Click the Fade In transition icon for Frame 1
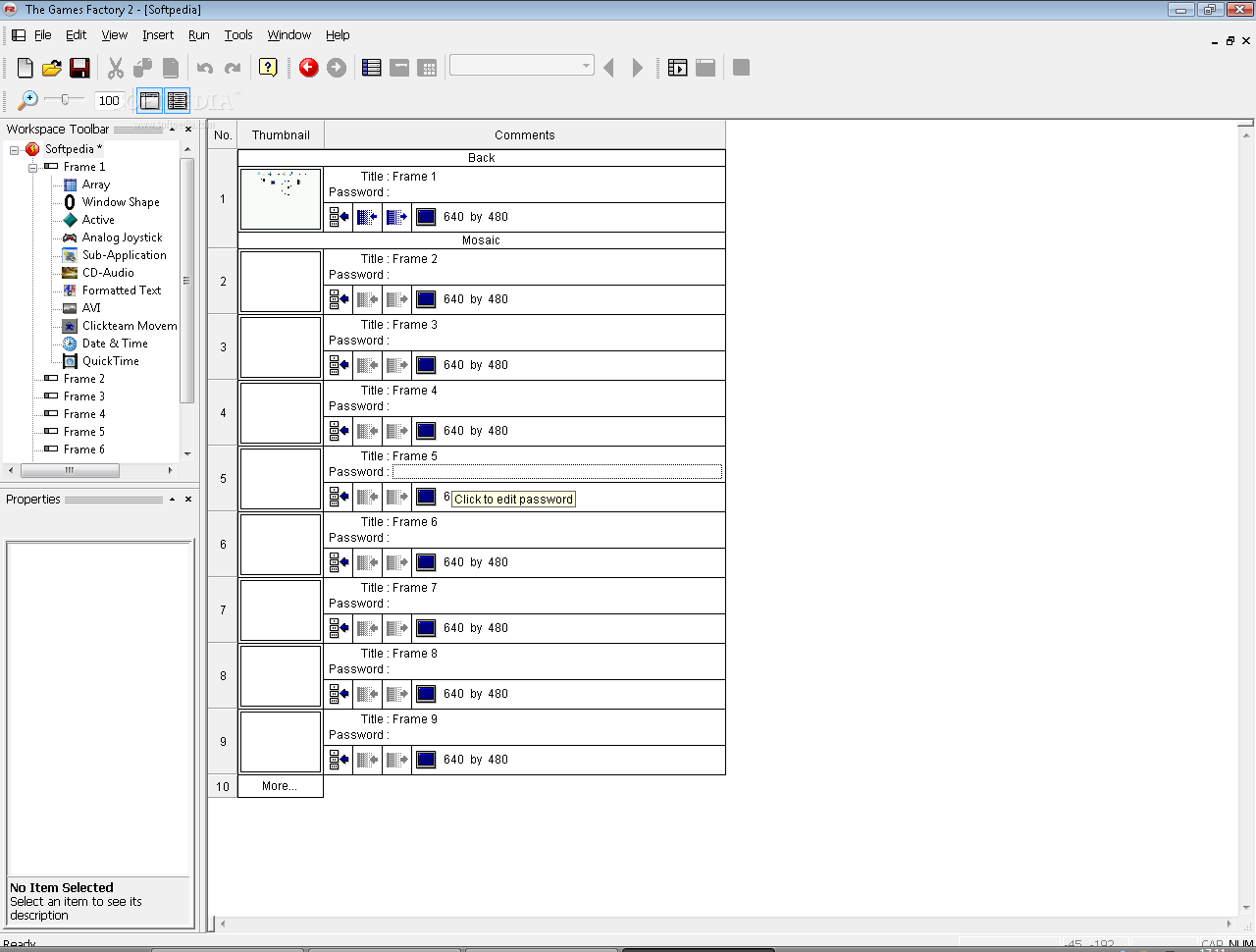 pyautogui.click(x=367, y=217)
